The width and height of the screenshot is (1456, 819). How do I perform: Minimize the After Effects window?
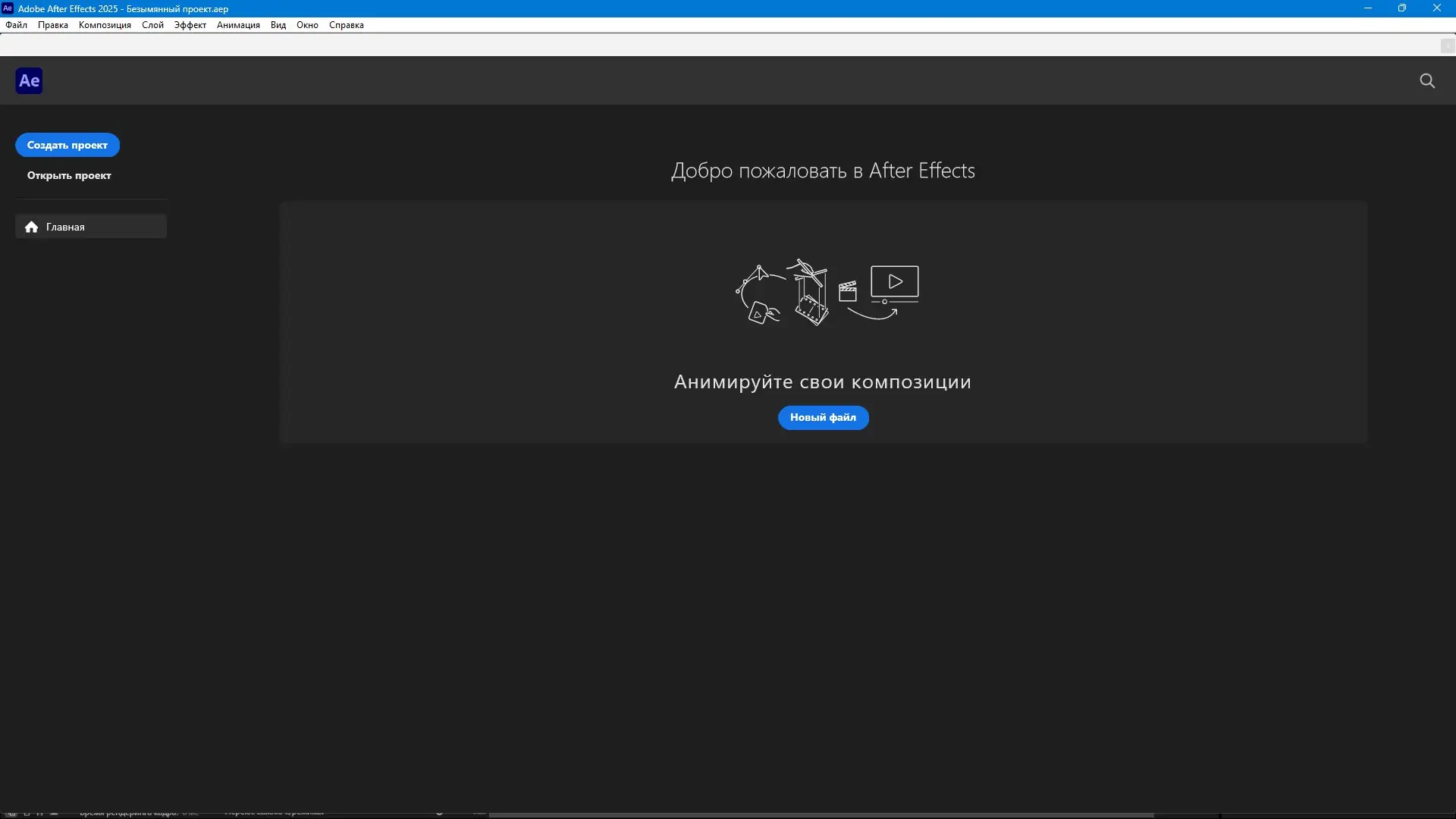[x=1368, y=8]
